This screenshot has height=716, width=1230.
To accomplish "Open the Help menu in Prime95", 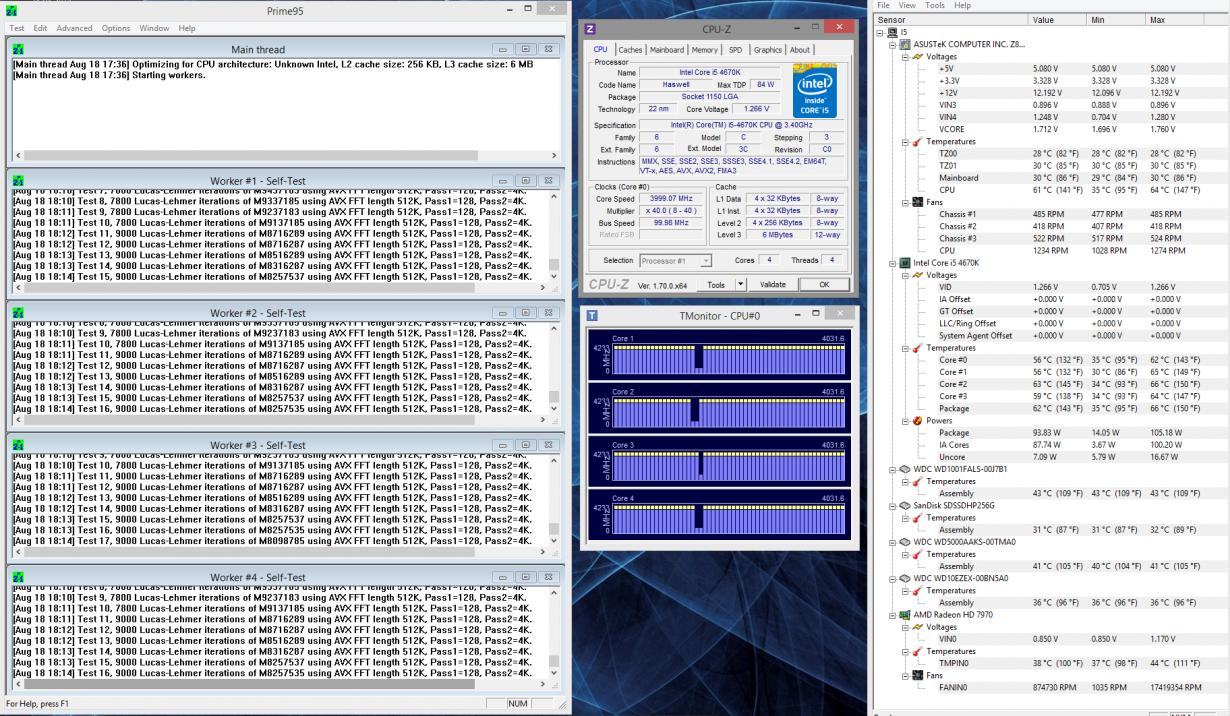I will pyautogui.click(x=187, y=28).
